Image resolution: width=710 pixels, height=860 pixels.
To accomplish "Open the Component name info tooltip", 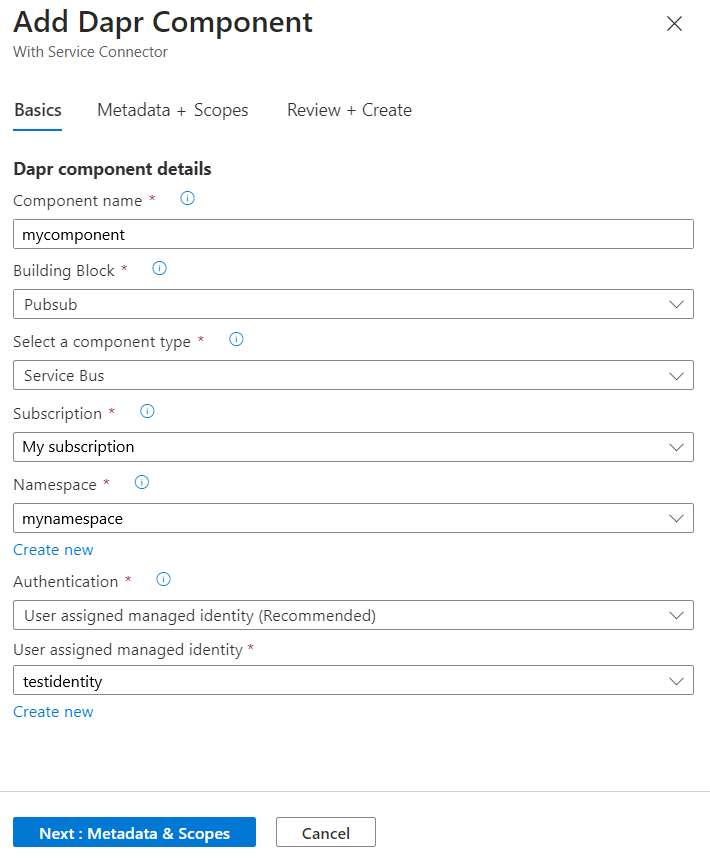I will click(187, 199).
